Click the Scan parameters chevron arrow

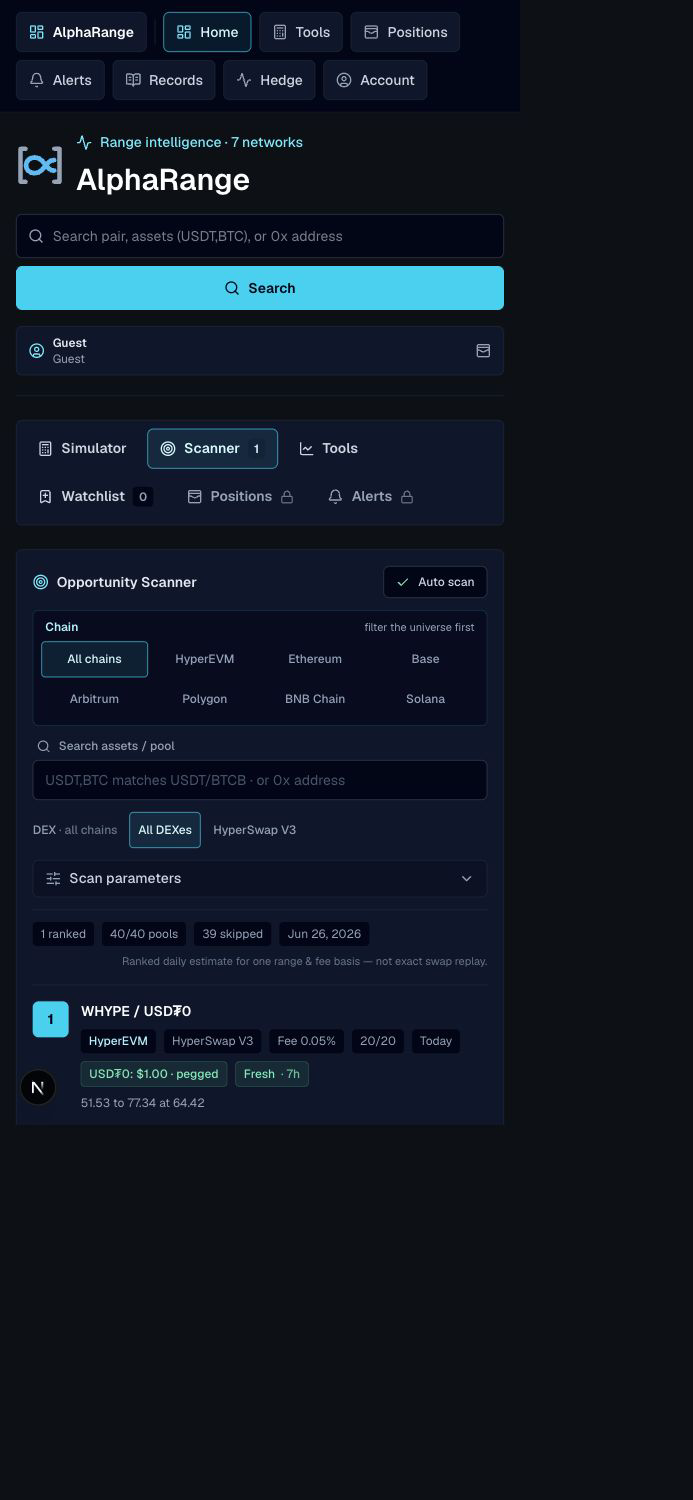tap(466, 878)
